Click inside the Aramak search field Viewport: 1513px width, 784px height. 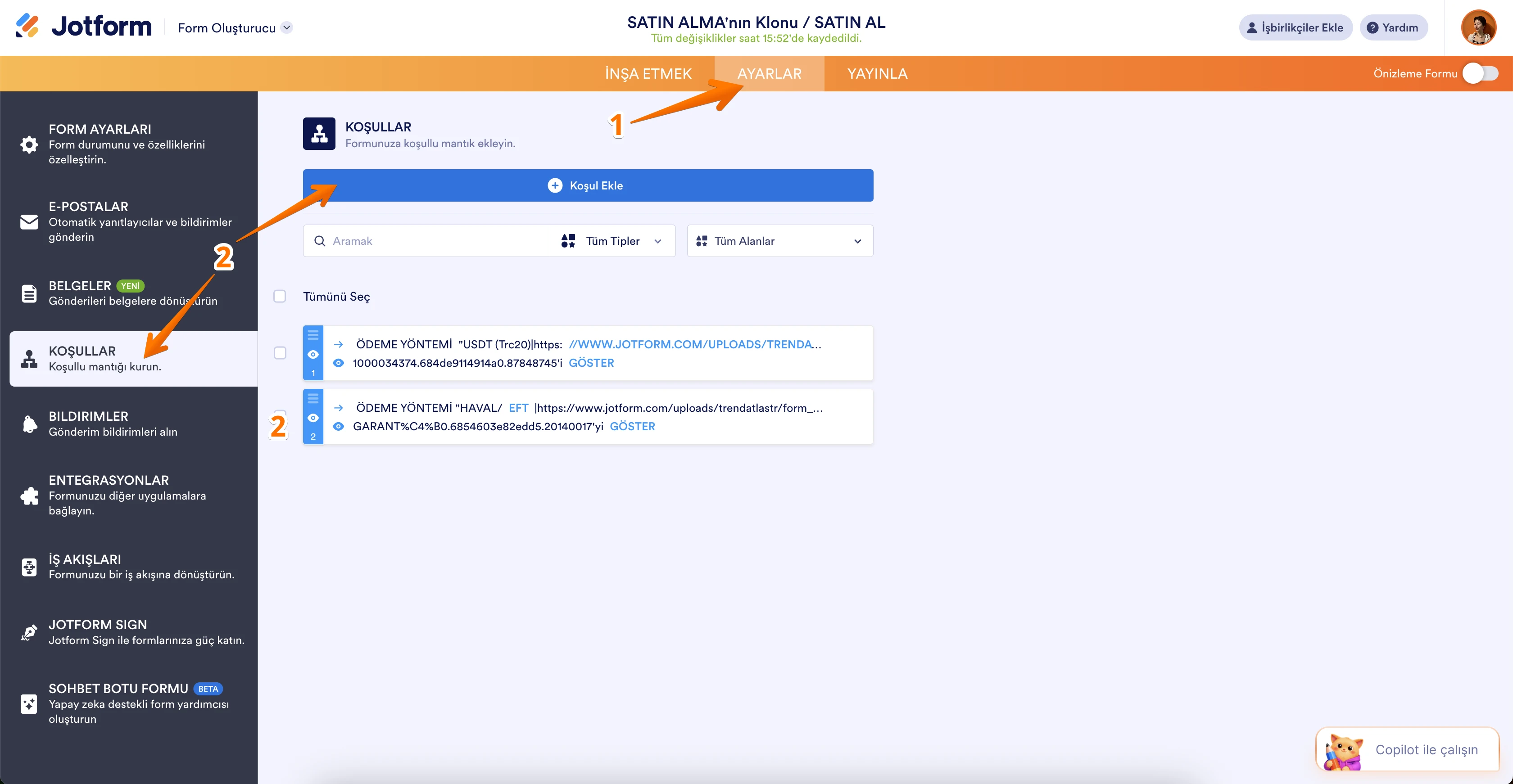pos(426,241)
